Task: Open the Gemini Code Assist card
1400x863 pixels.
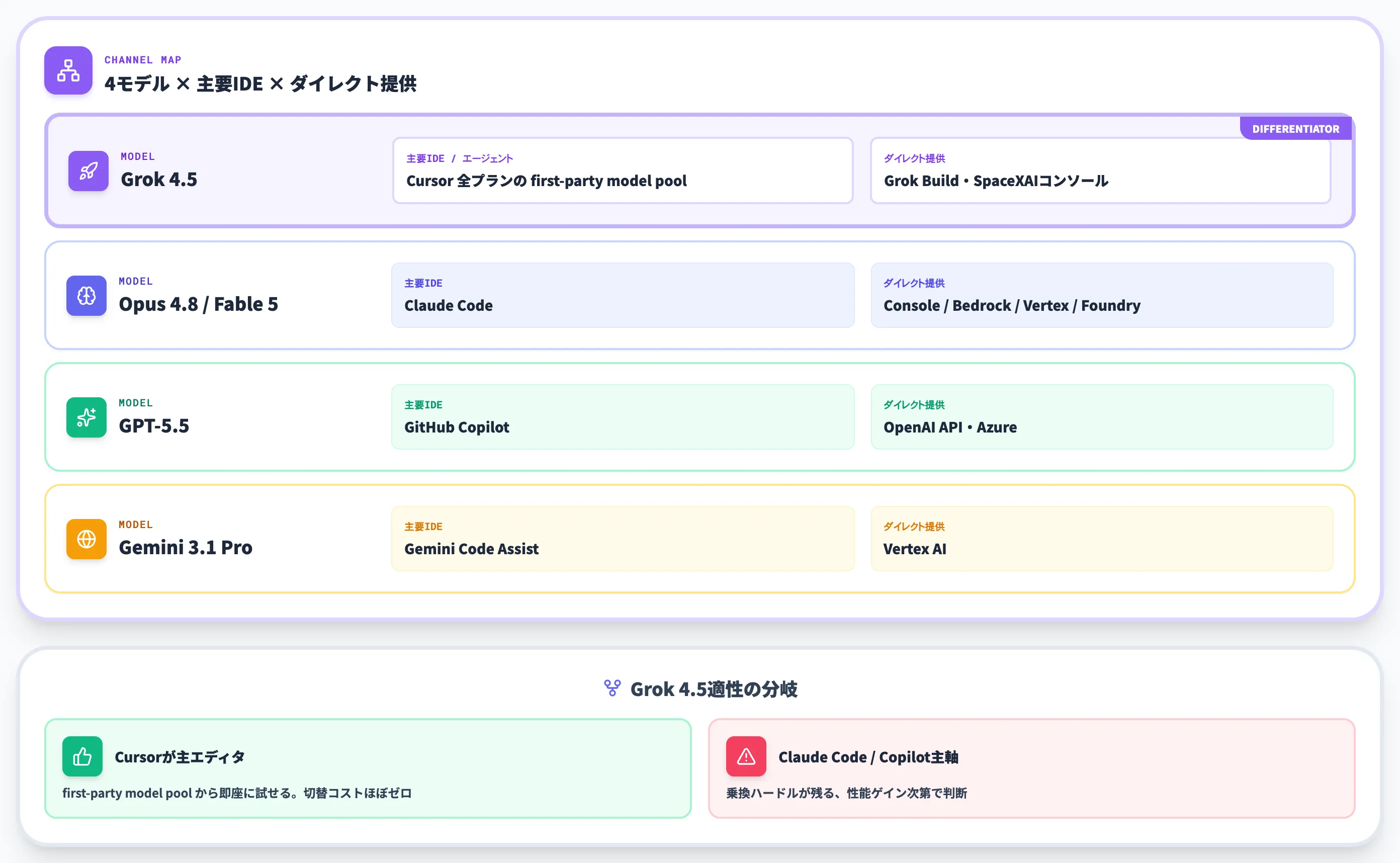Action: (623, 538)
